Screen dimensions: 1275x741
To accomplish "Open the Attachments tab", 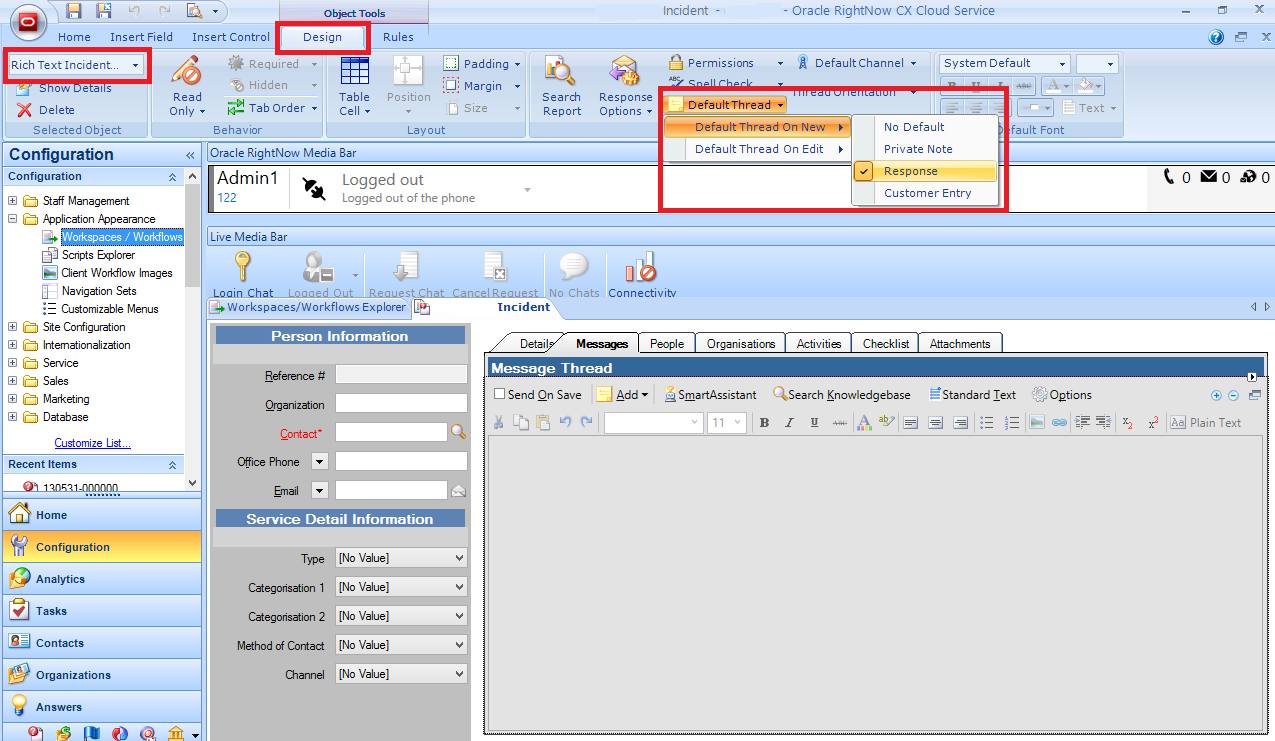I will (959, 344).
